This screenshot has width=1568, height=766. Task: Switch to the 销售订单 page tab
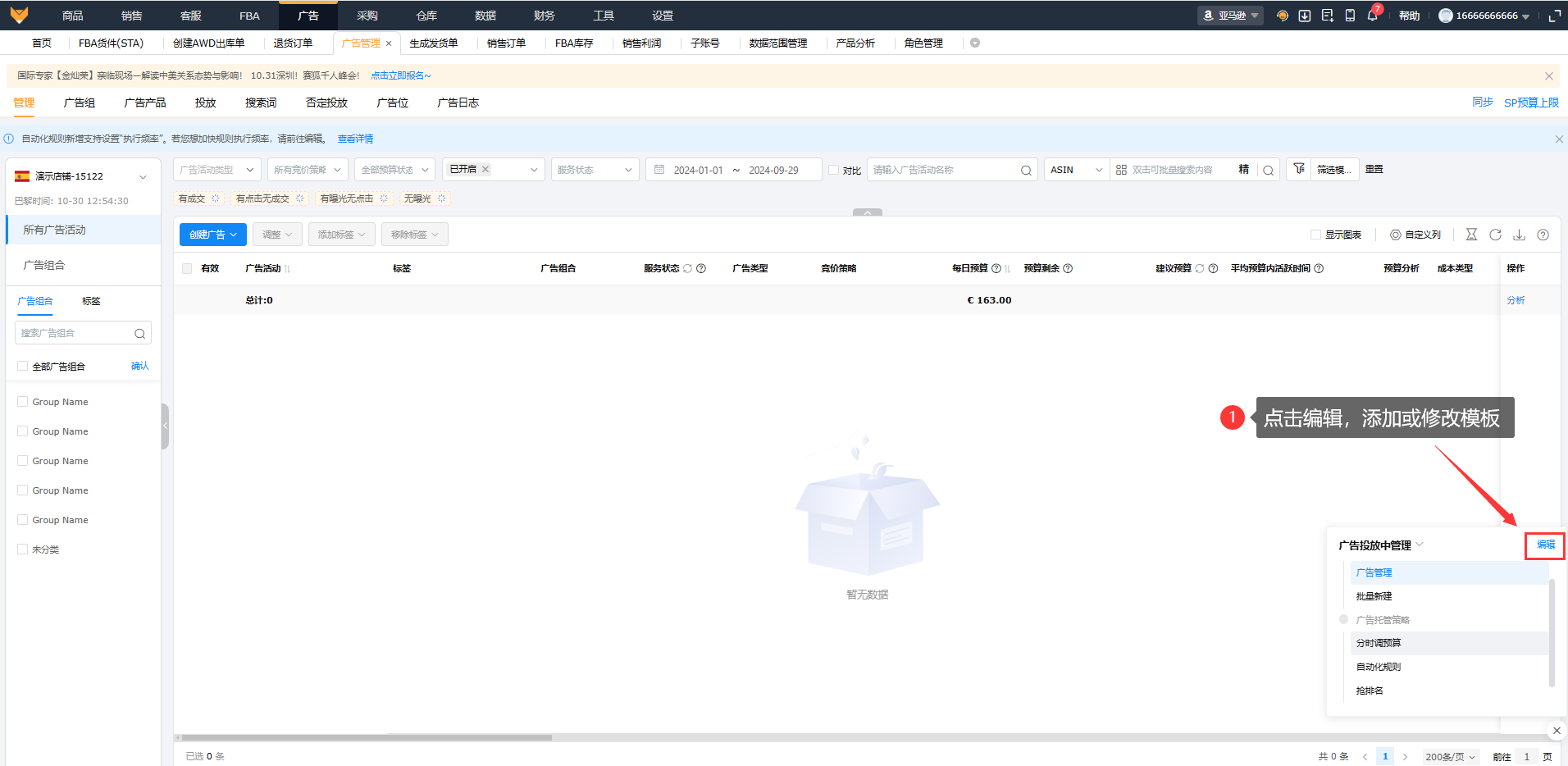[x=506, y=43]
